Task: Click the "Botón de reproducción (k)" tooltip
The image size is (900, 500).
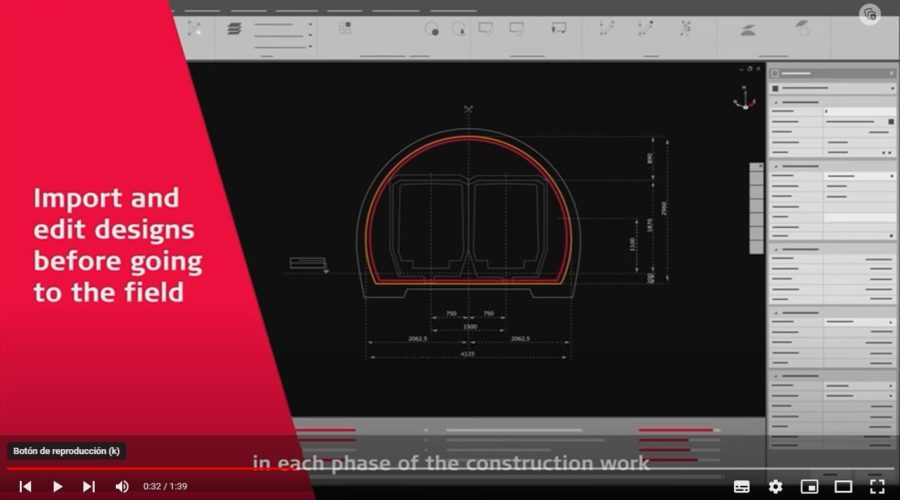Action: pos(67,451)
